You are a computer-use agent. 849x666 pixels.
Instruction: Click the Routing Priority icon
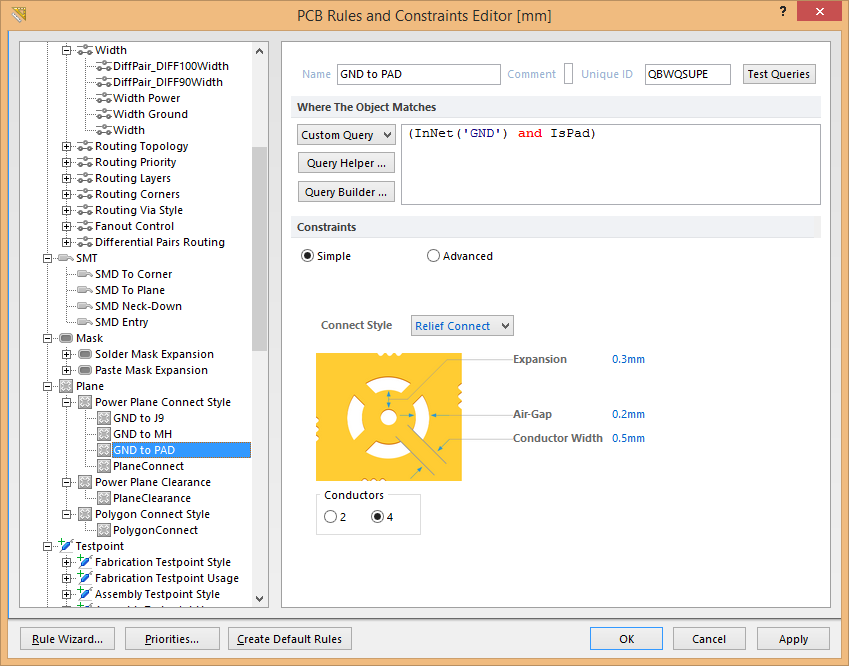point(84,162)
